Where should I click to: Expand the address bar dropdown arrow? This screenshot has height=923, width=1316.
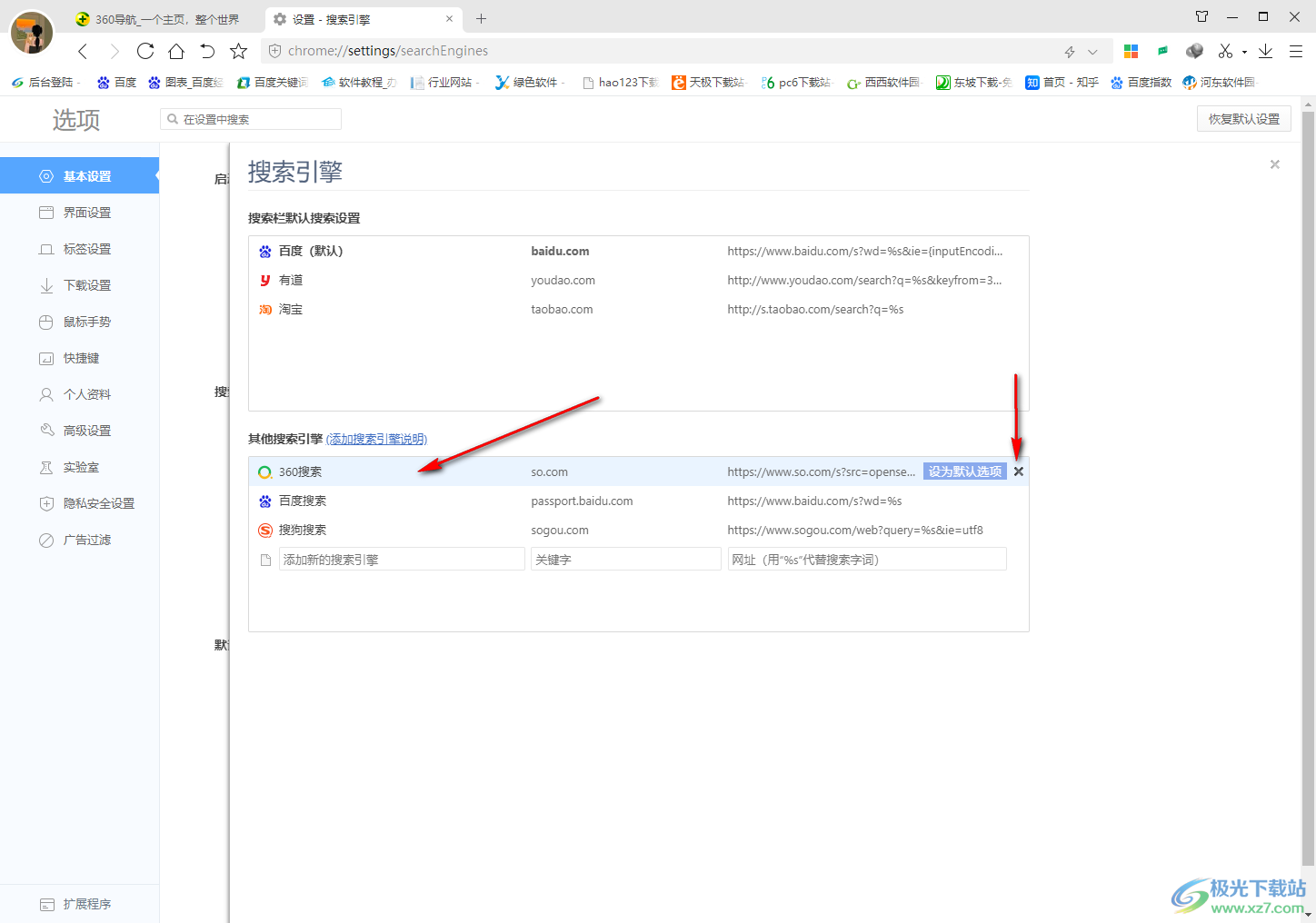[x=1092, y=52]
